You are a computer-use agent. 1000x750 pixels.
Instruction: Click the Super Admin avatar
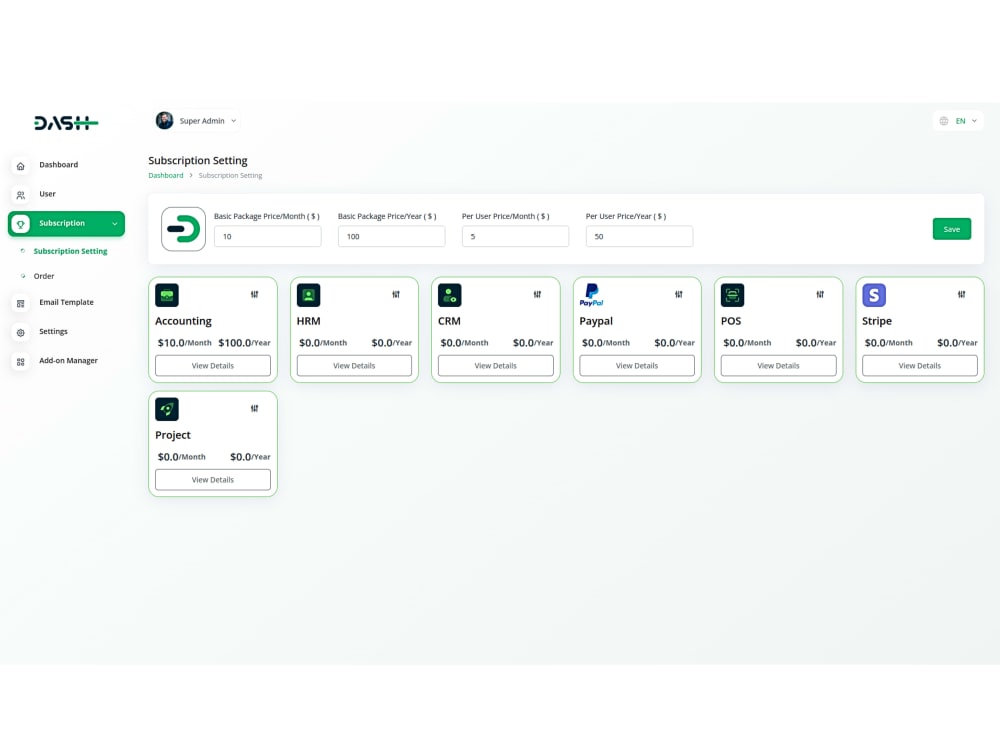tap(165, 121)
